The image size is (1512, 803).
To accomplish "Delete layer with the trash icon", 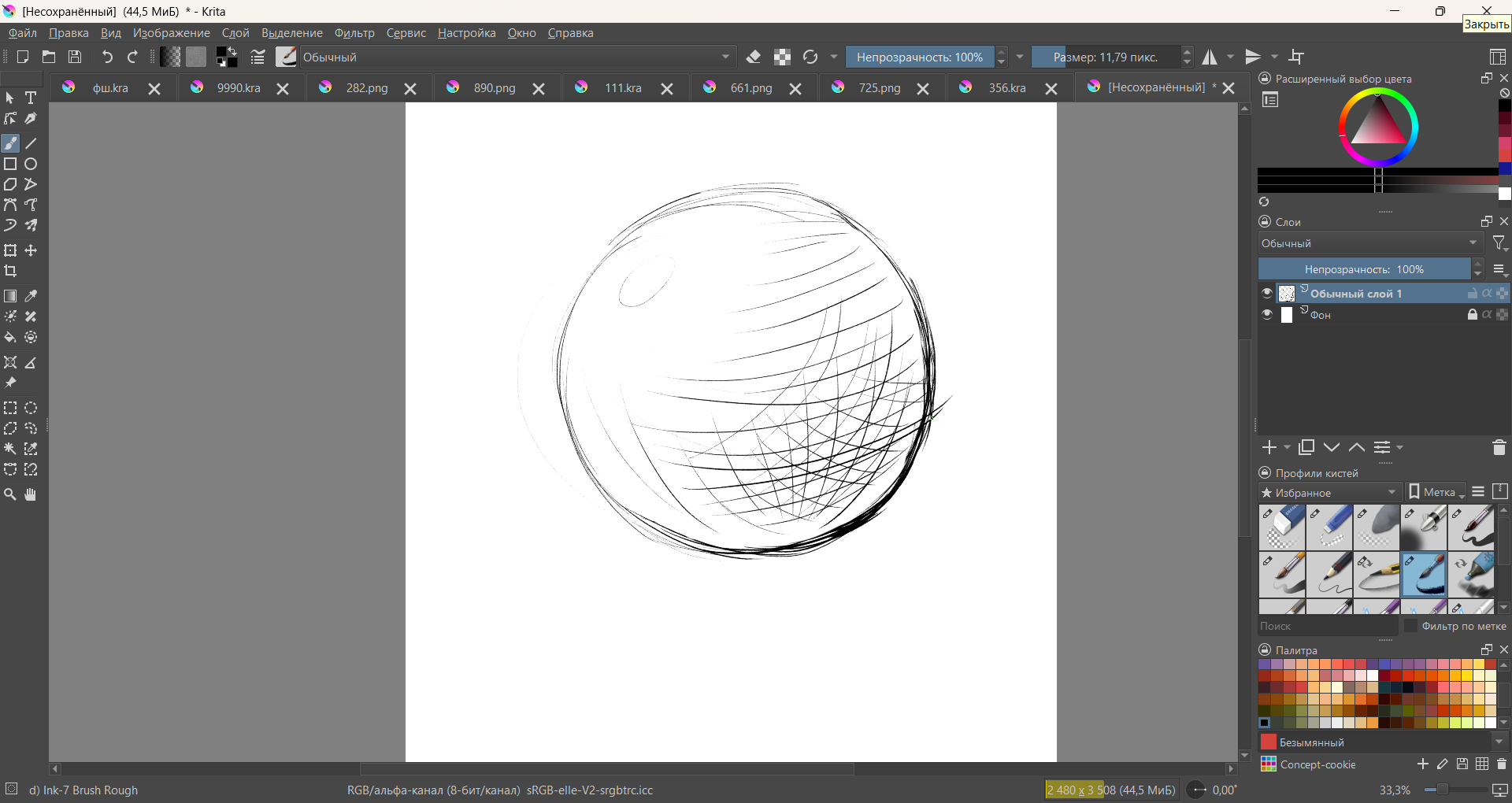I will [x=1499, y=448].
